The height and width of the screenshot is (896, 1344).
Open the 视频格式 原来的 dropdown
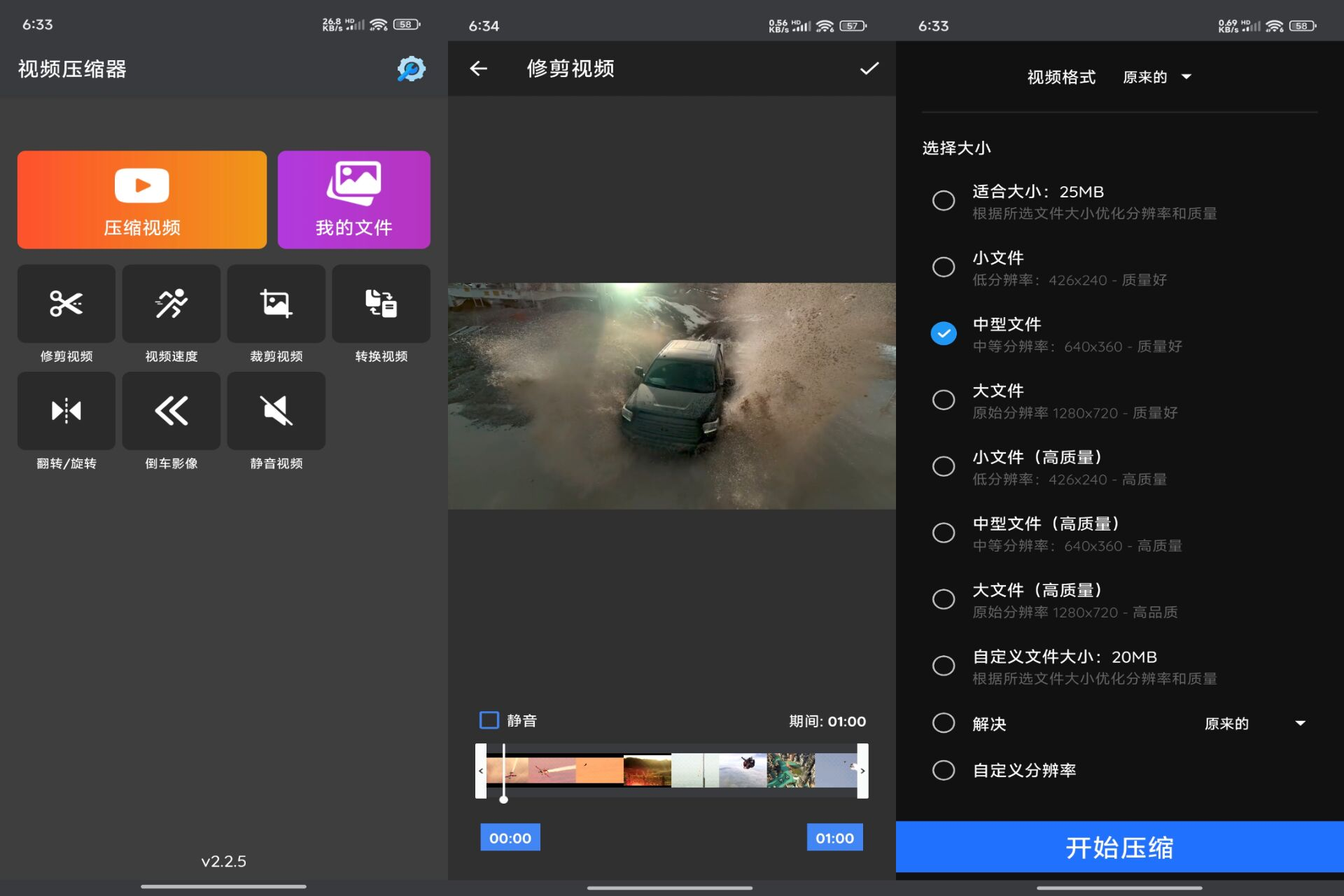[1156, 77]
